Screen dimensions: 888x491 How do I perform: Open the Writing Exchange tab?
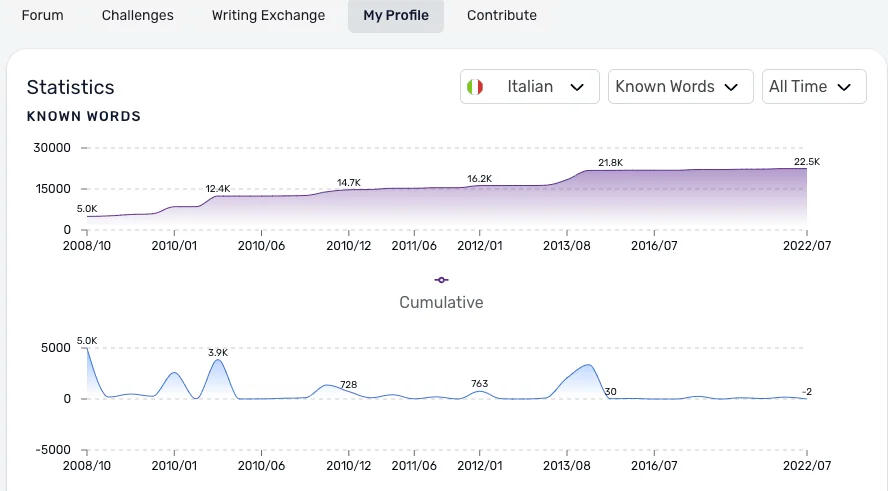pos(268,15)
